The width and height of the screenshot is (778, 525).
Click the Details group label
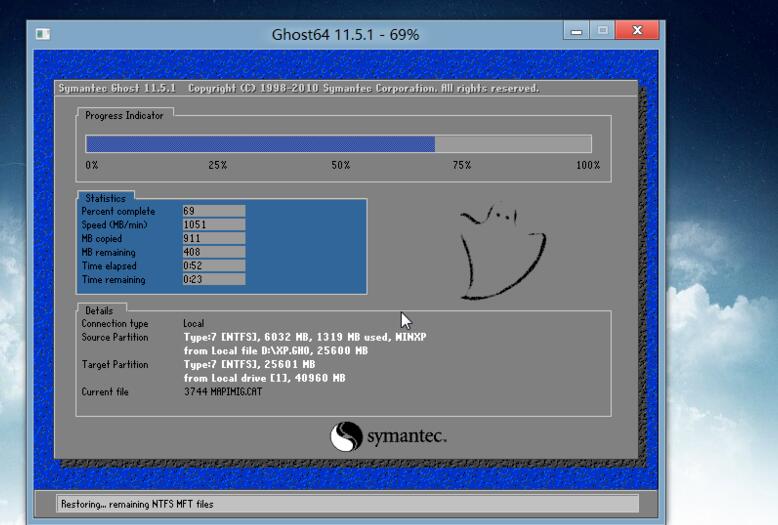click(x=99, y=311)
